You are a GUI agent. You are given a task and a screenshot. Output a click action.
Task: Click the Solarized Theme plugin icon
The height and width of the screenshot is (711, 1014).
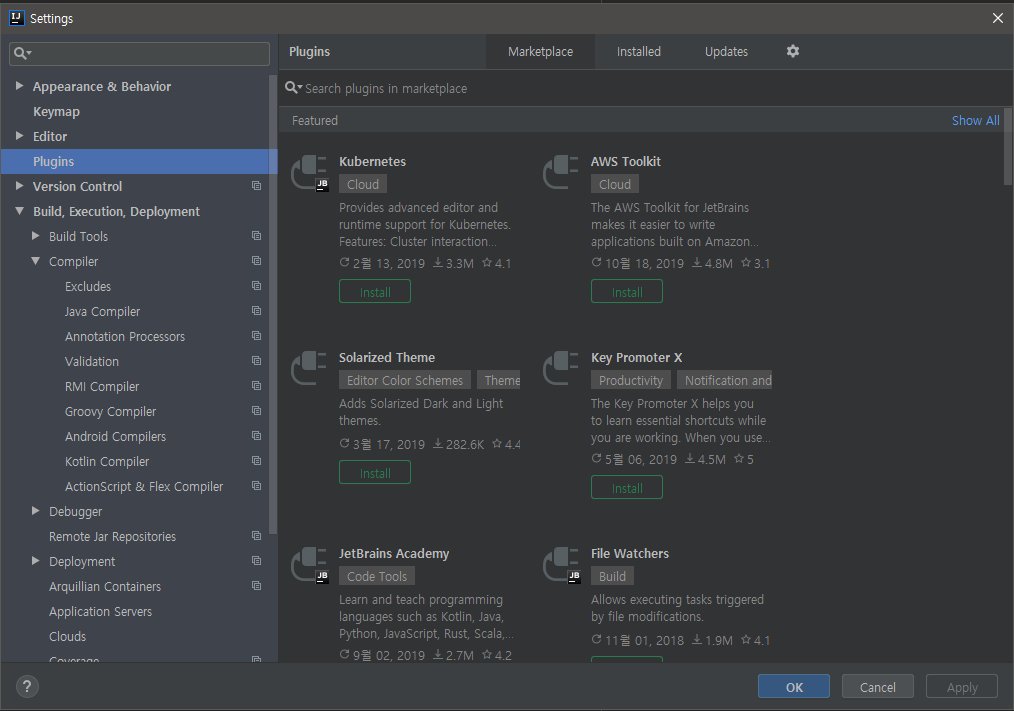click(x=309, y=369)
